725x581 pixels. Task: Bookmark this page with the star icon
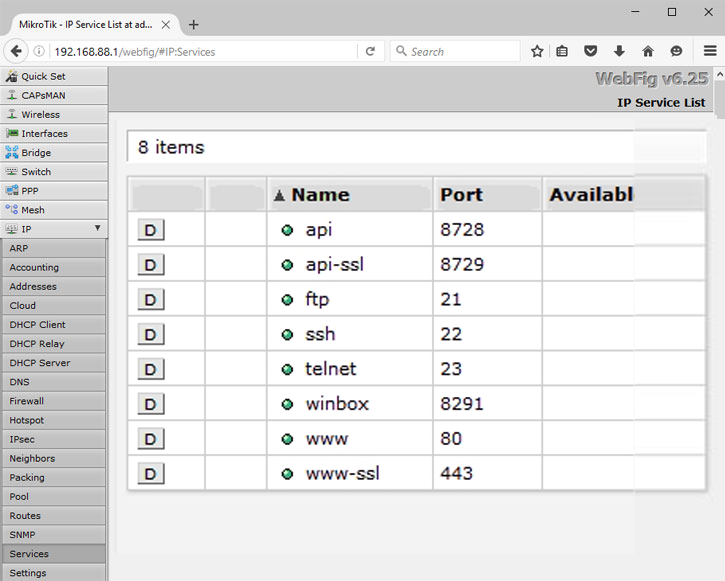point(537,51)
